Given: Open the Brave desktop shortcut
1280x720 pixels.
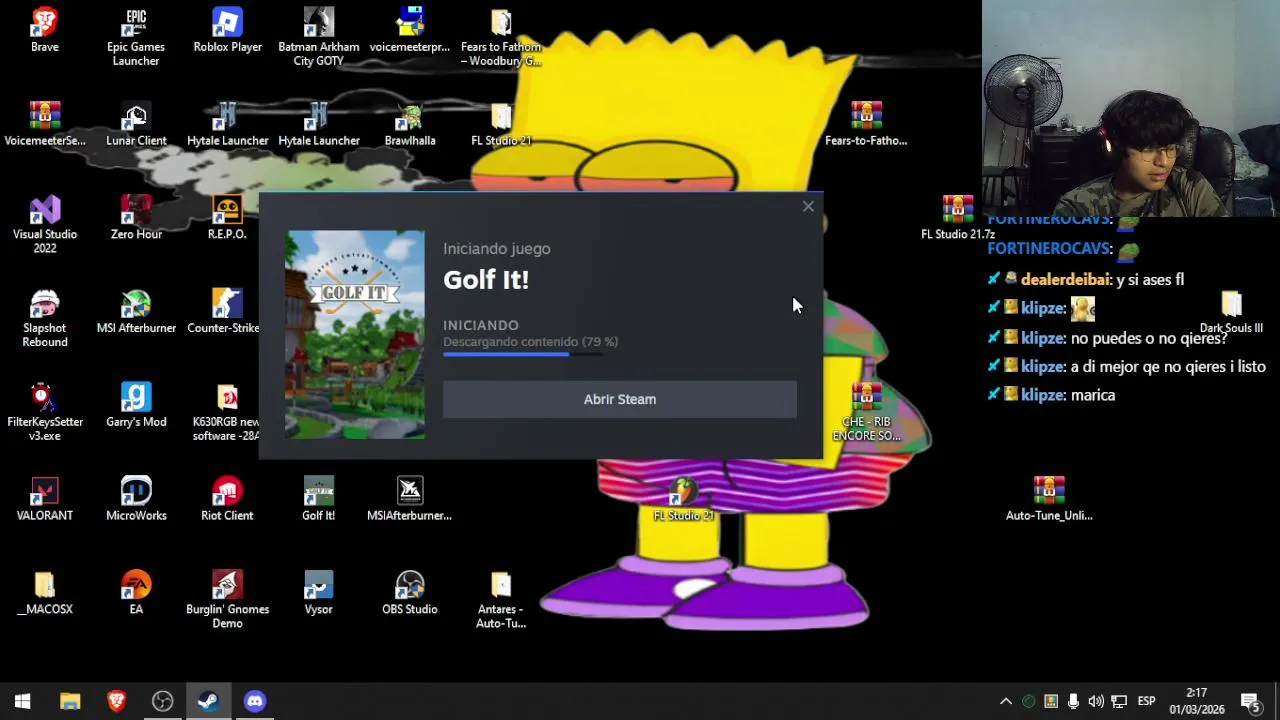Looking at the screenshot, I should (x=44, y=31).
